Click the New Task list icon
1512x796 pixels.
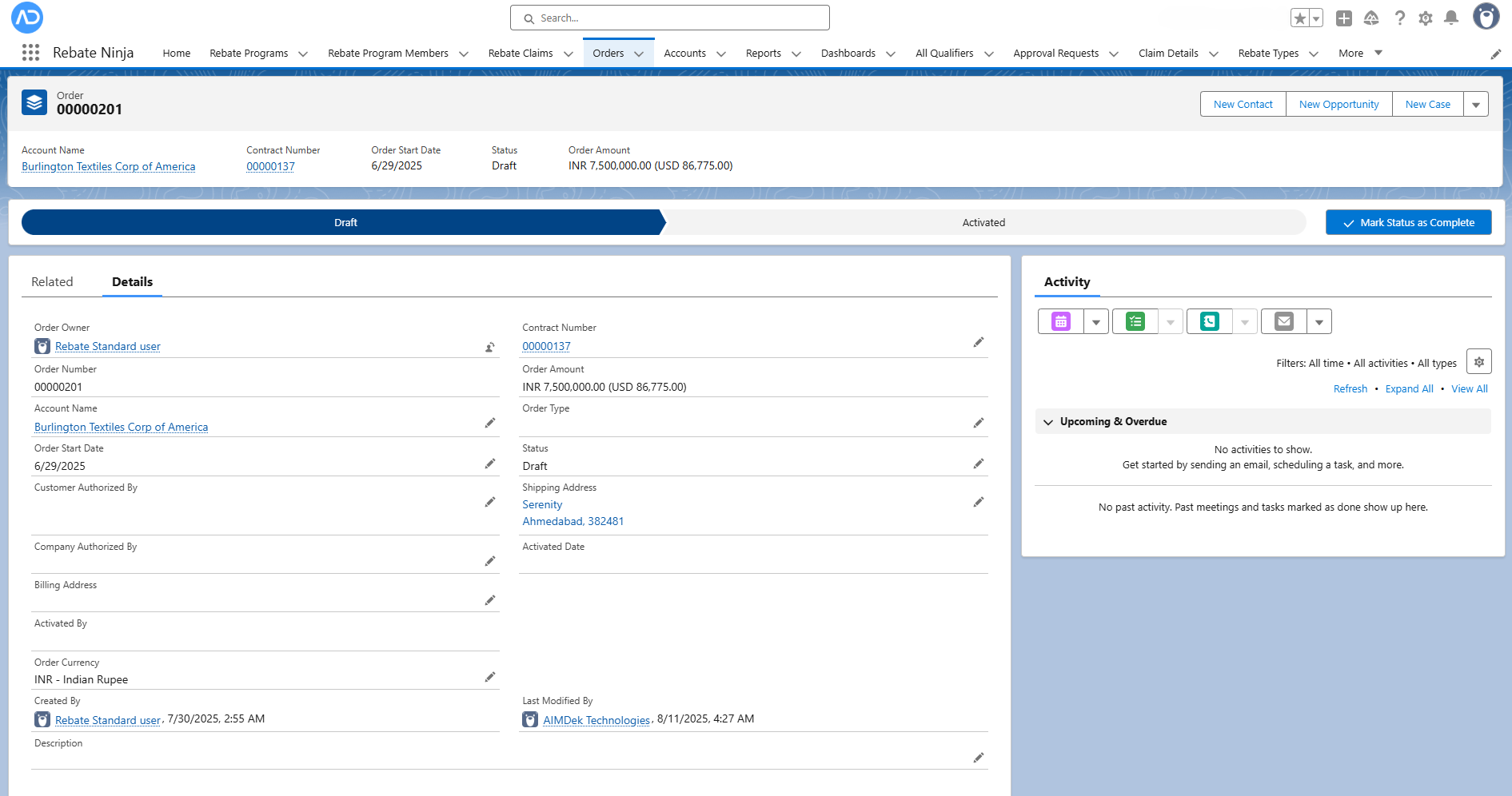coord(1135,321)
